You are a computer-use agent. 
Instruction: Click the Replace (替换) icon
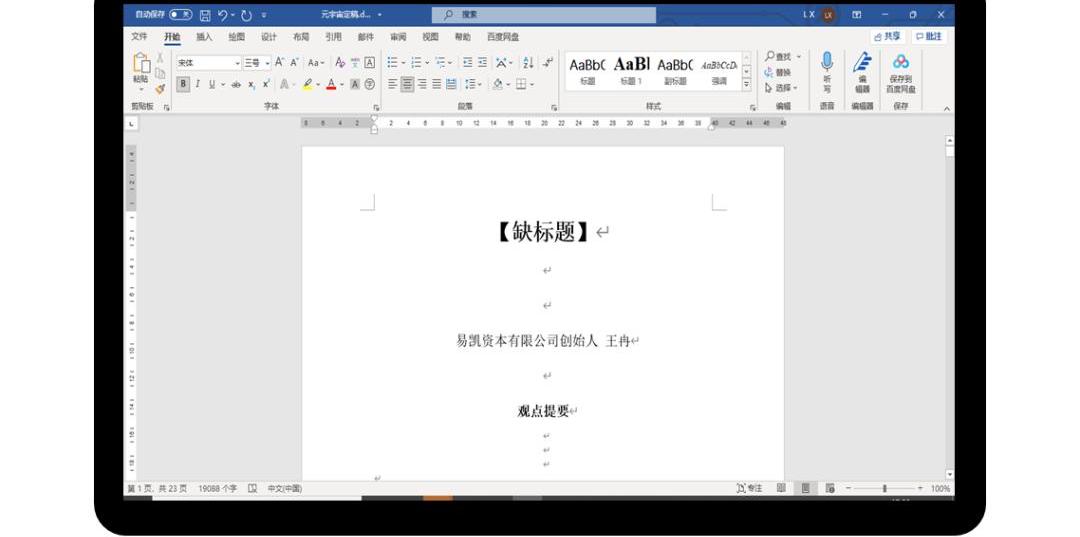778,72
